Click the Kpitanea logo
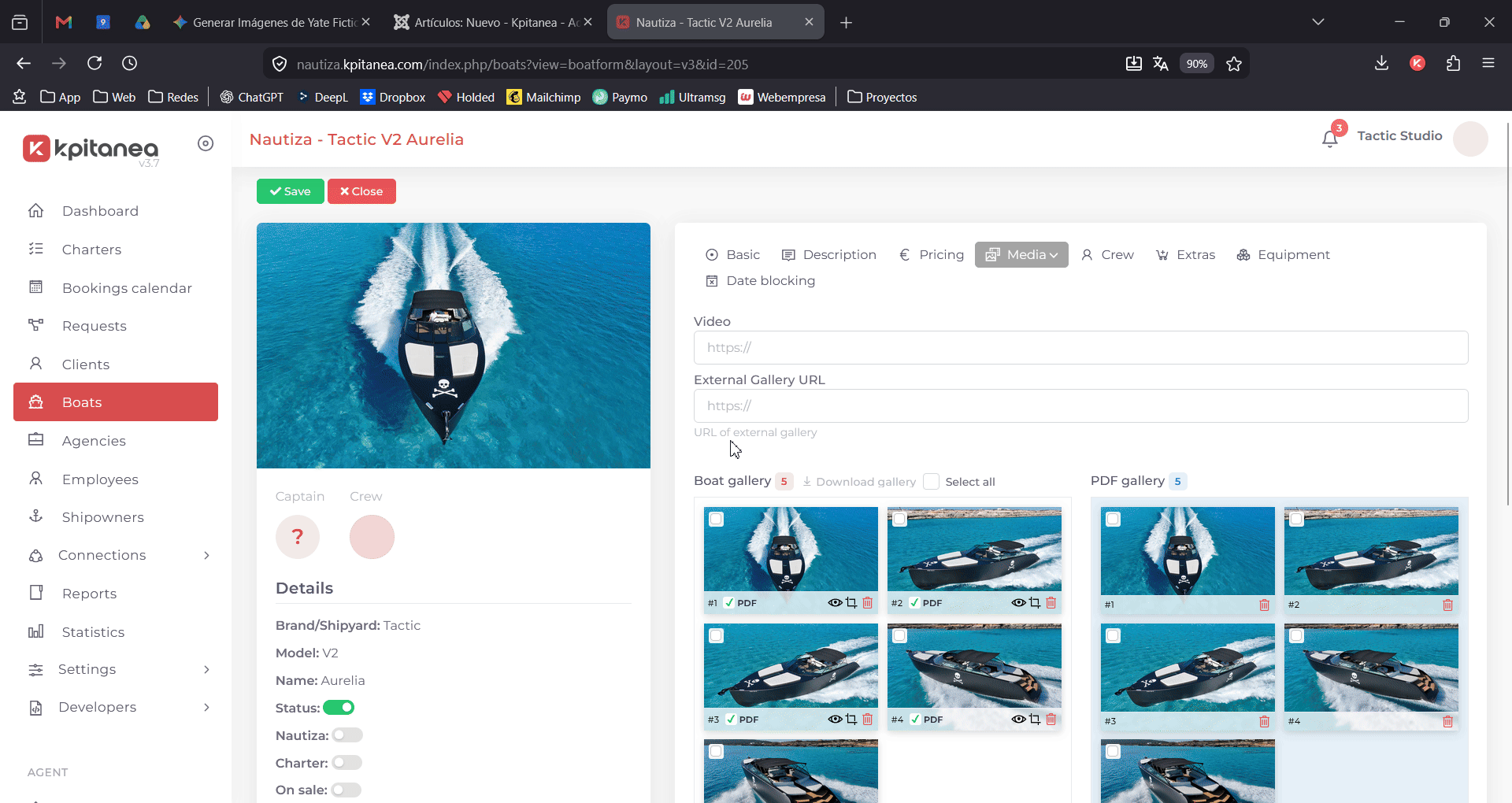Viewport: 1512px width, 803px height. (x=91, y=149)
